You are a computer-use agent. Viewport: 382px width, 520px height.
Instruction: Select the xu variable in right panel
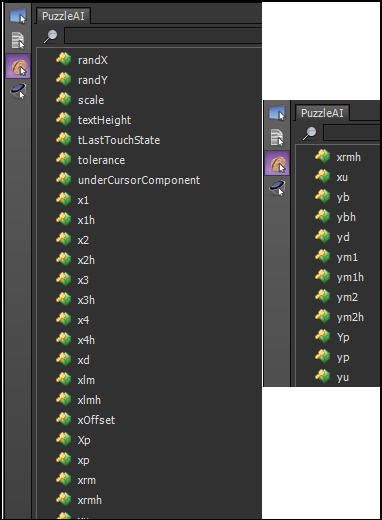click(342, 177)
